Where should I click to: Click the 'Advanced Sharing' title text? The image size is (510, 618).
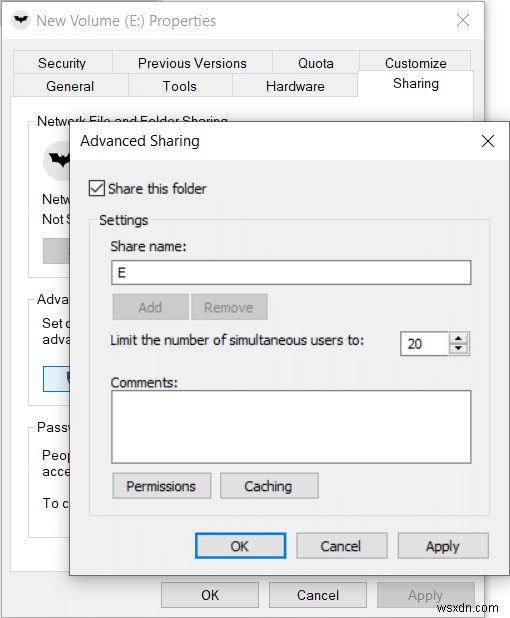[x=140, y=141]
